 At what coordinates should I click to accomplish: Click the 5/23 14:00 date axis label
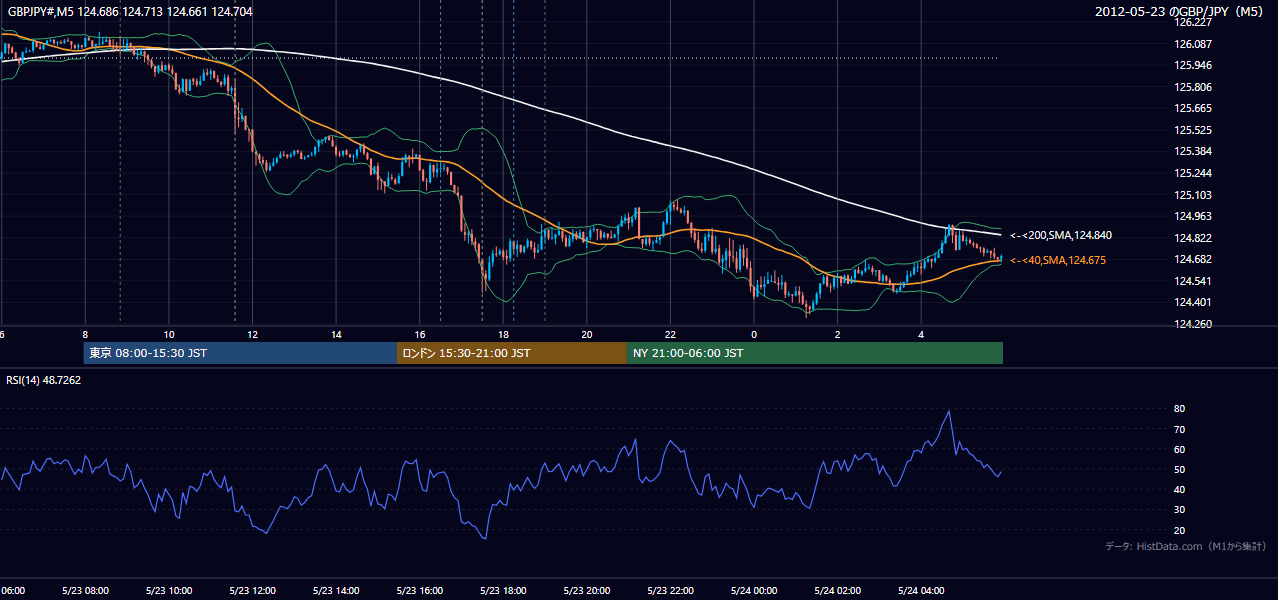tap(336, 591)
